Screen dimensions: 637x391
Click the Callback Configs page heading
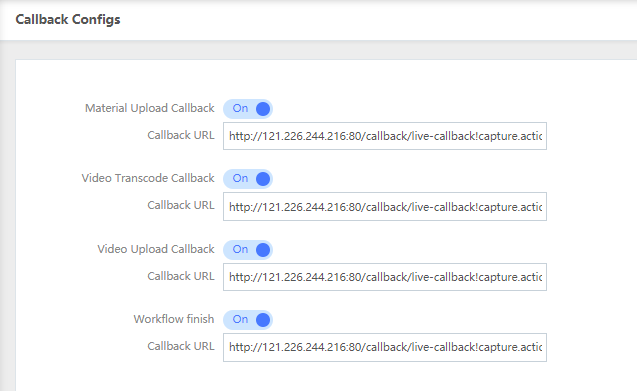coord(68,20)
